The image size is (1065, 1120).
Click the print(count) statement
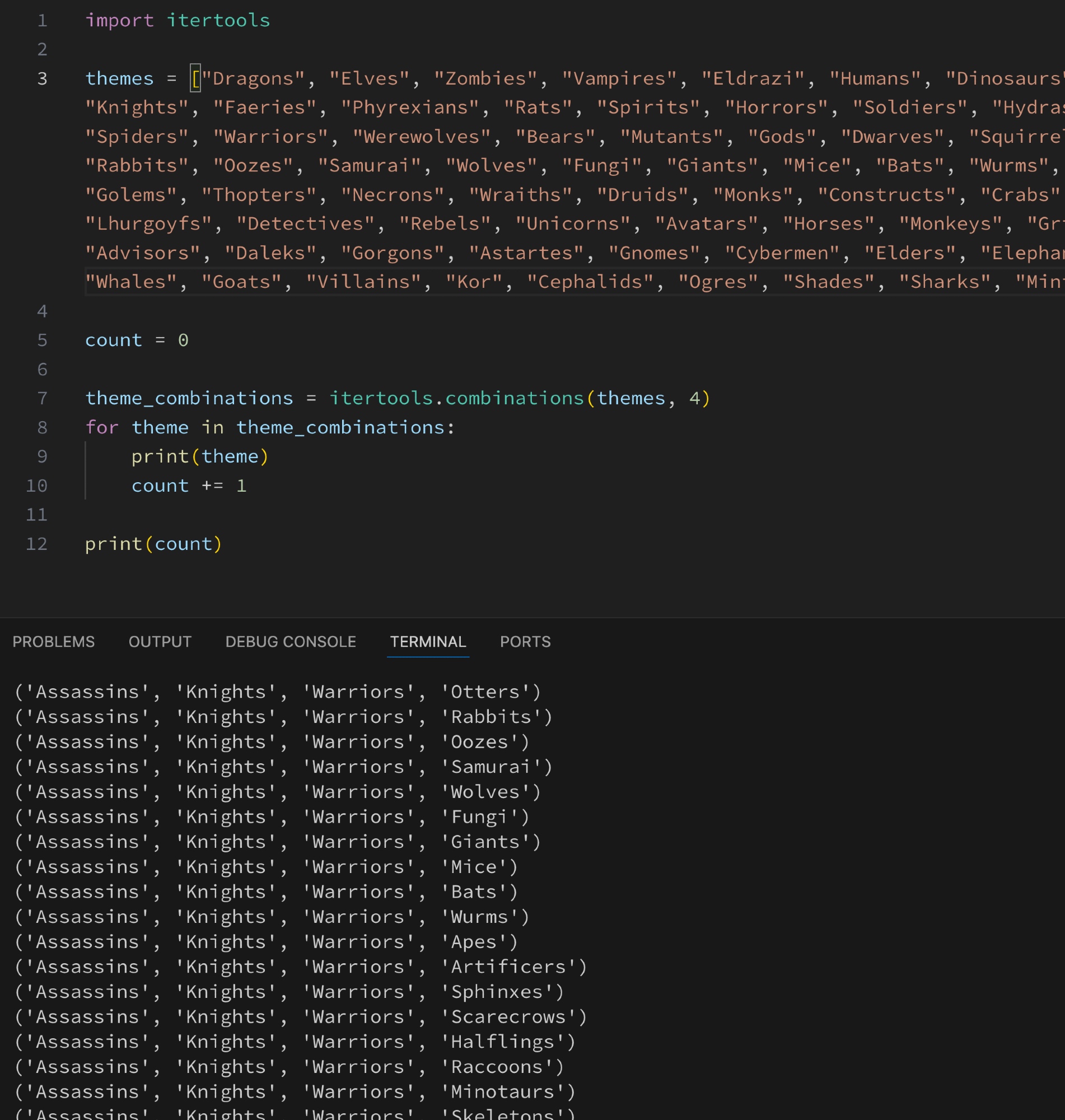tap(153, 544)
